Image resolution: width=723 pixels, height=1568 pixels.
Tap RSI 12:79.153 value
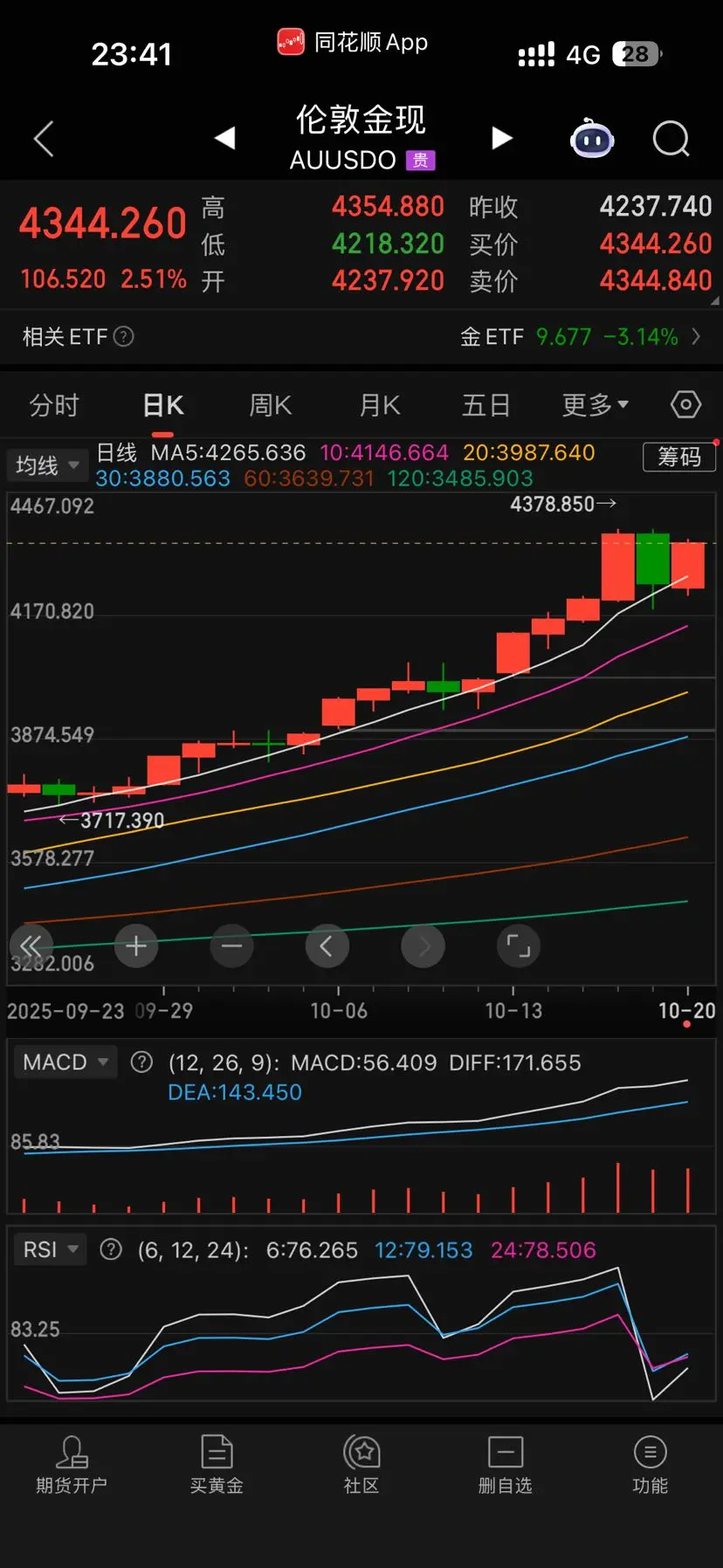pos(423,1250)
